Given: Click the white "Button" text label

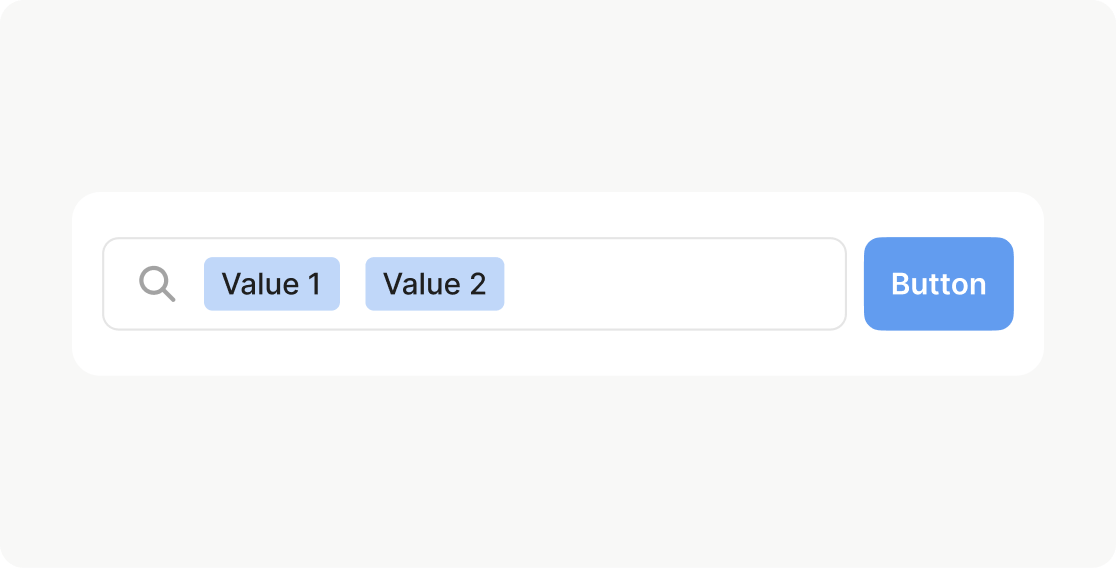Looking at the screenshot, I should (938, 284).
